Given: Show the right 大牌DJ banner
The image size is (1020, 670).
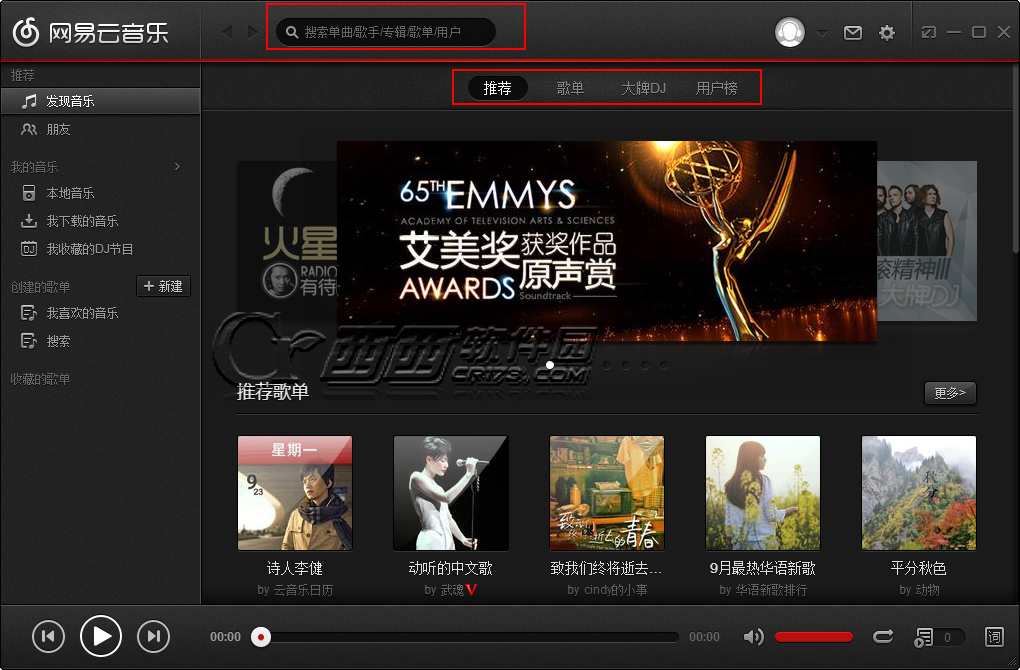Looking at the screenshot, I should pyautogui.click(x=926, y=241).
